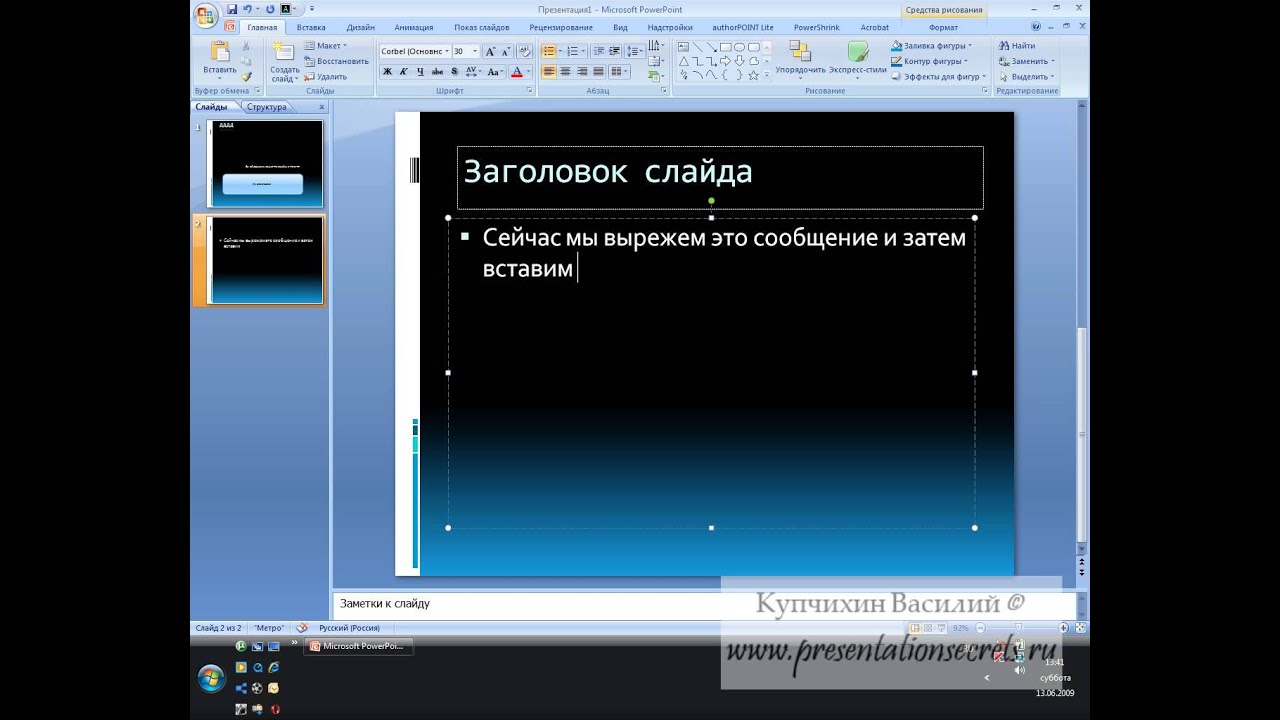
Task: Open the Экспресс-стили quick styles gallery
Action: (x=858, y=60)
